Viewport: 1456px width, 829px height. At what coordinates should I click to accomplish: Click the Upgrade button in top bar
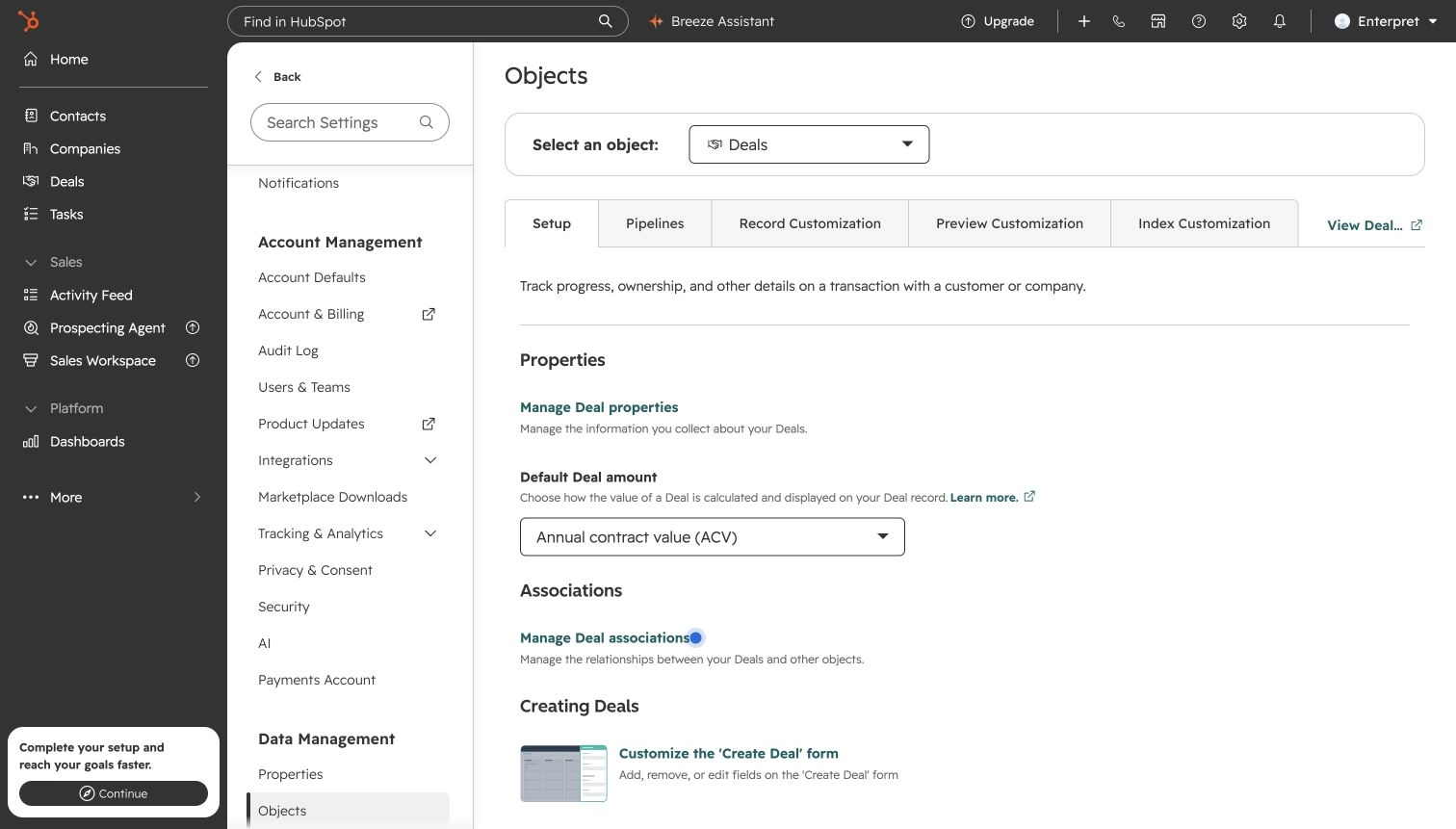(x=998, y=21)
